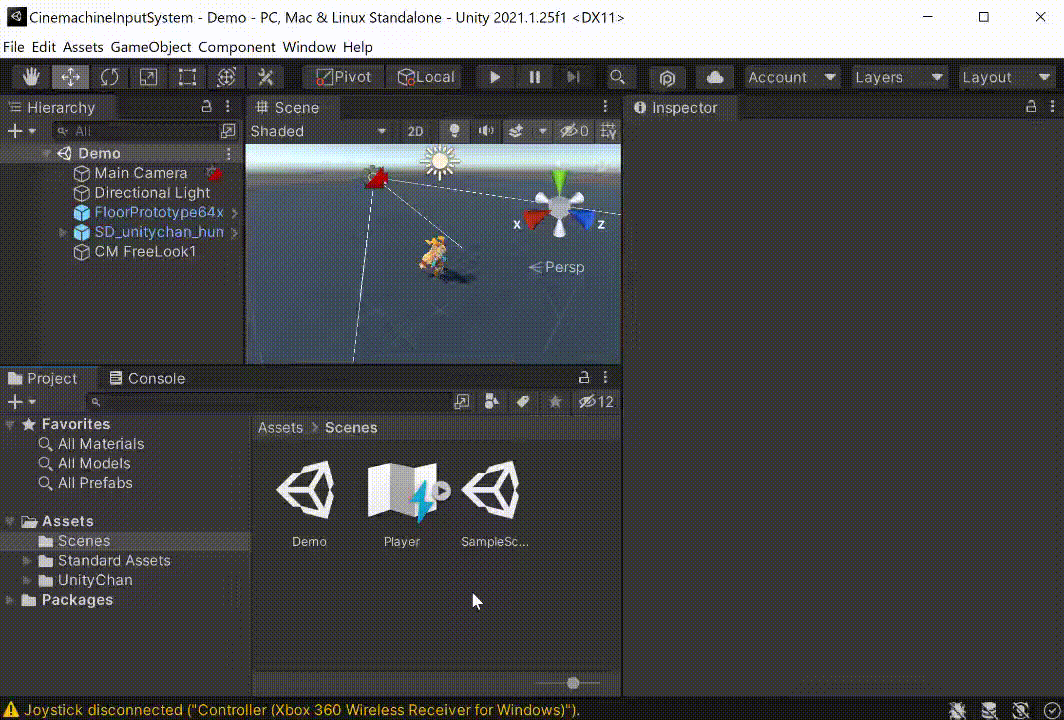Screen dimensions: 1064x720
Task: Focus the Hierarchy search field
Action: click(x=136, y=131)
